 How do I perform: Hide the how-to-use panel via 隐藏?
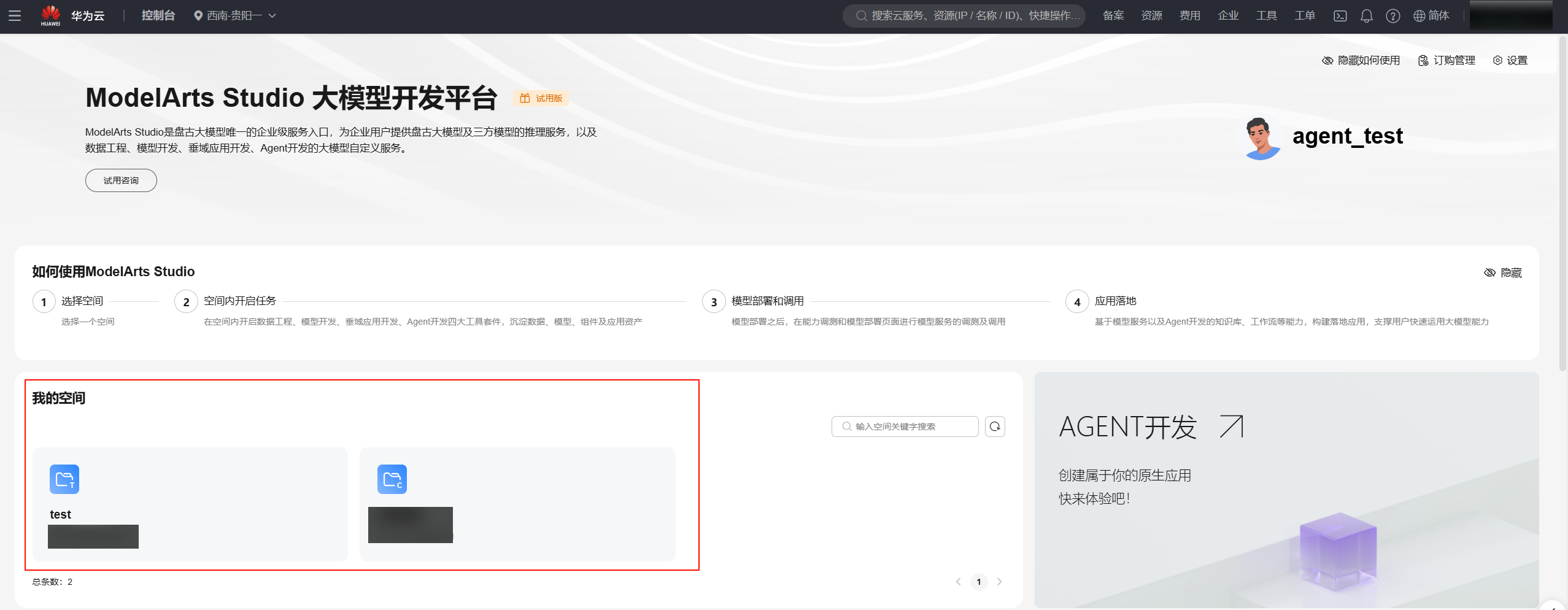(x=1503, y=272)
